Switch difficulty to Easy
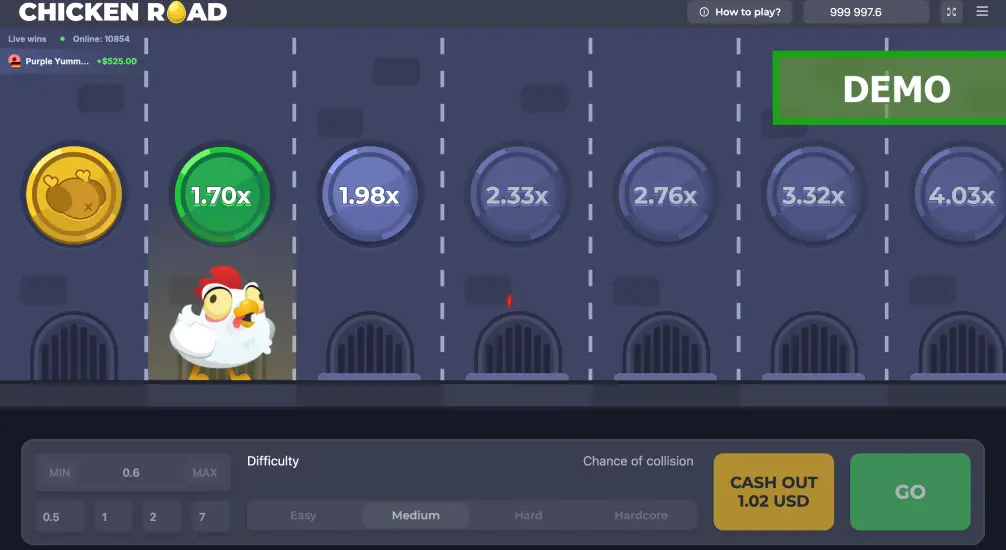Image resolution: width=1006 pixels, height=550 pixels. tap(303, 515)
